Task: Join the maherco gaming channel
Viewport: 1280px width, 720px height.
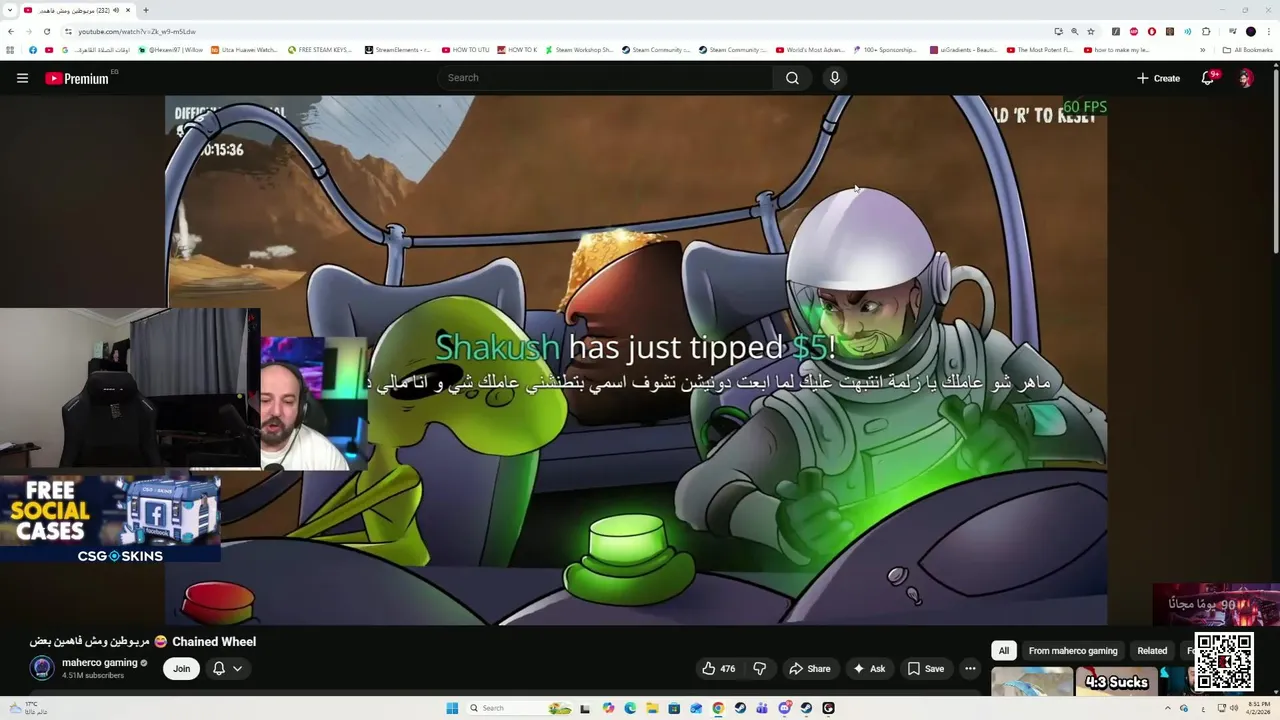Action: pos(181,669)
